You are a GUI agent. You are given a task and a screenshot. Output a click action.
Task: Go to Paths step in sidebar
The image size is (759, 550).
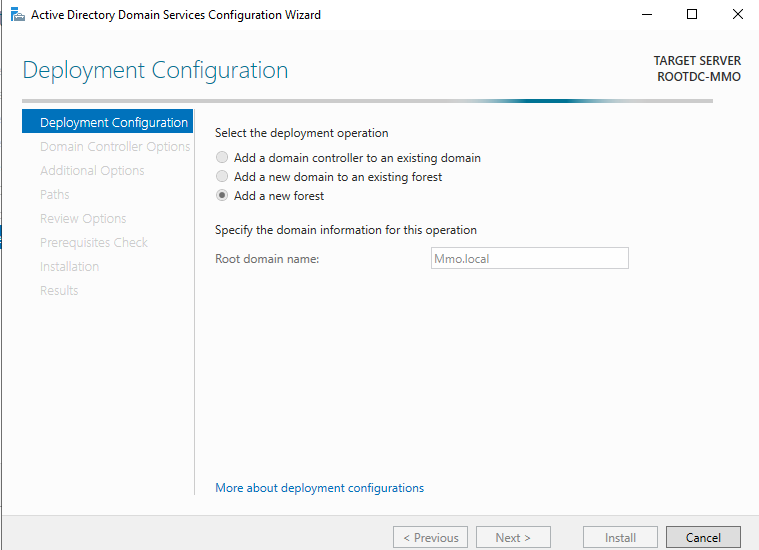pyautogui.click(x=55, y=195)
